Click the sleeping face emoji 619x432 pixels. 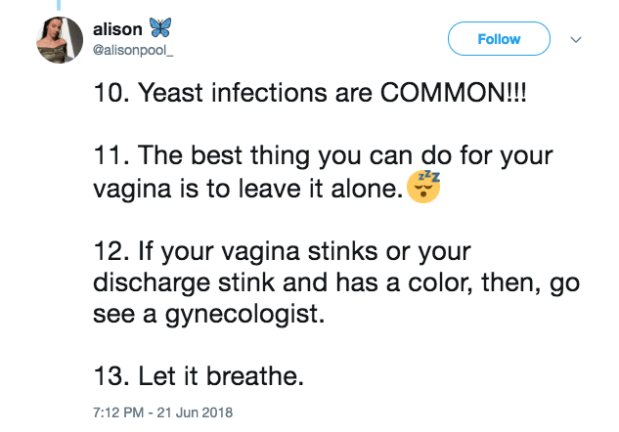click(x=424, y=186)
